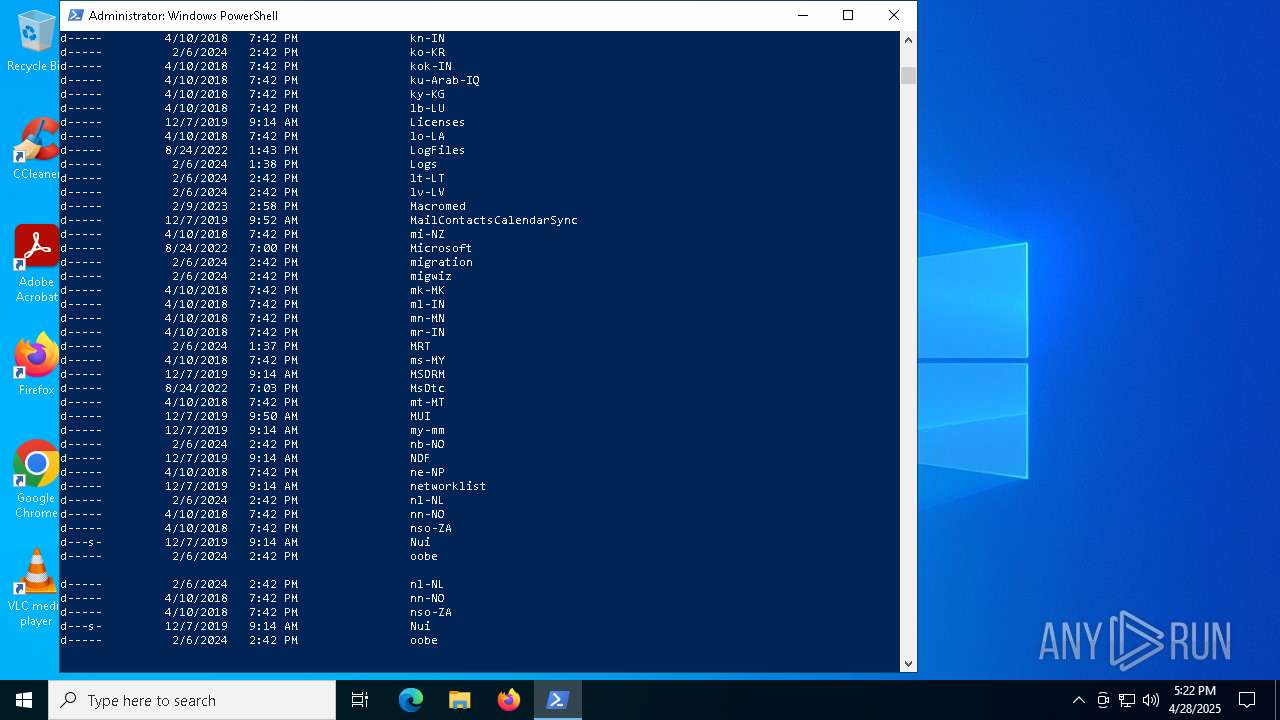Click the MUI directory entry
Image resolution: width=1280 pixels, height=720 pixels.
(420, 416)
